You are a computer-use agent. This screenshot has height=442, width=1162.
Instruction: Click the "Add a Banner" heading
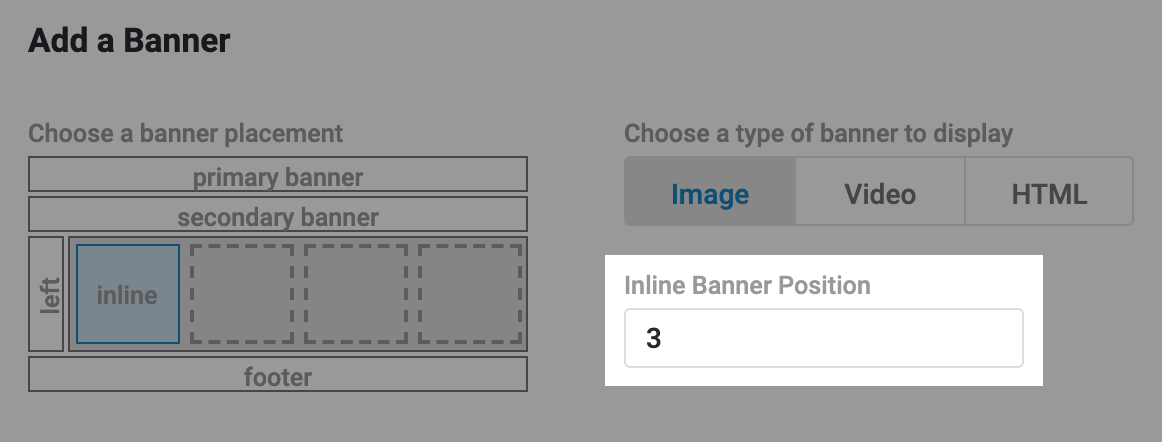pos(129,41)
